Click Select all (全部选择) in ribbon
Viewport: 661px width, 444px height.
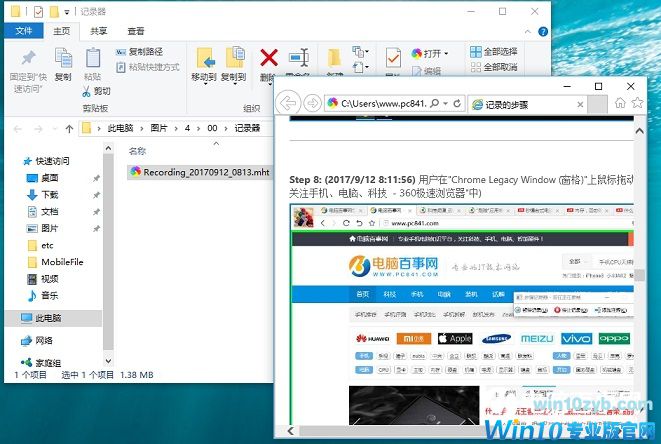click(x=494, y=52)
